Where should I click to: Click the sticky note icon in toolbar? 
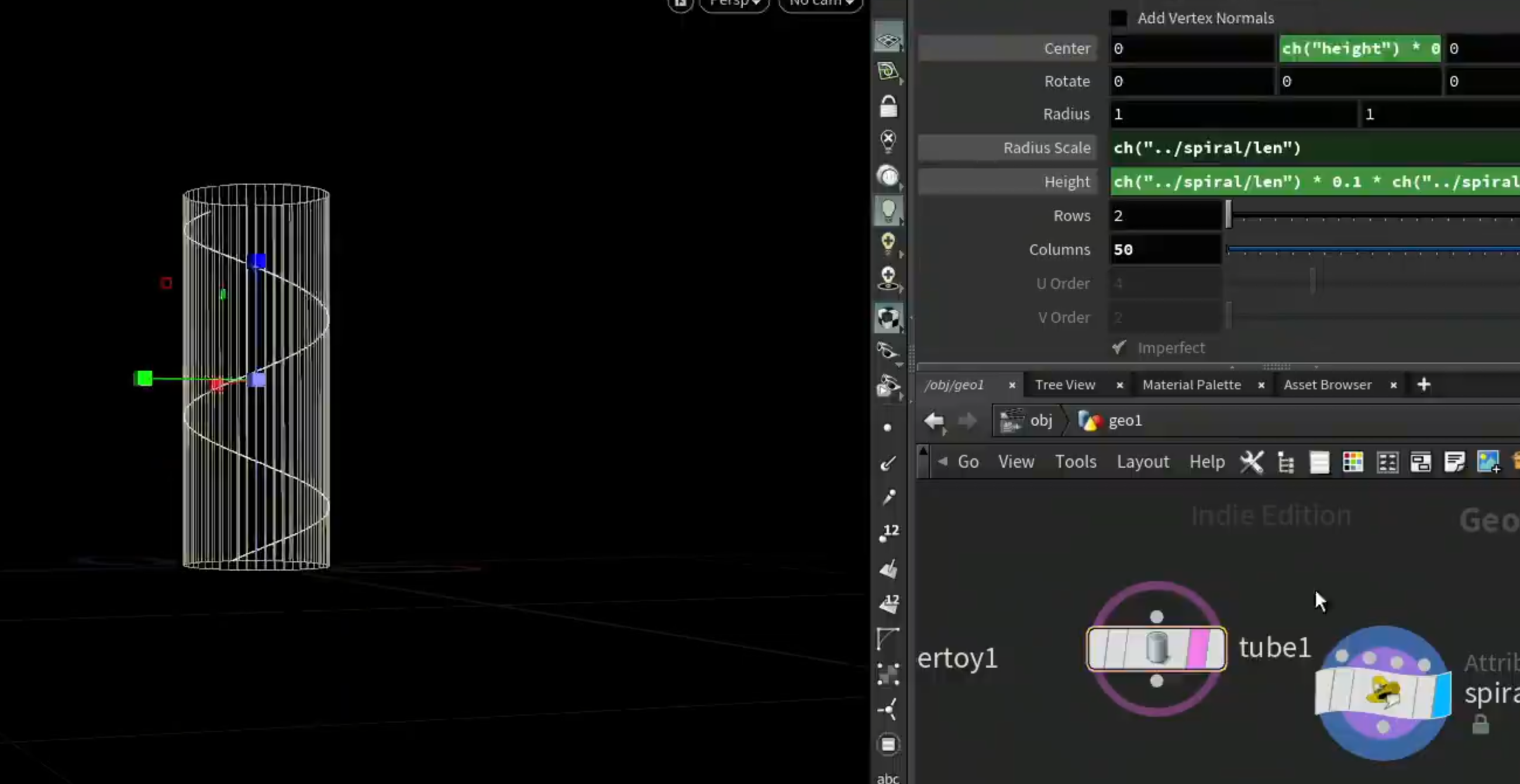click(x=1454, y=462)
